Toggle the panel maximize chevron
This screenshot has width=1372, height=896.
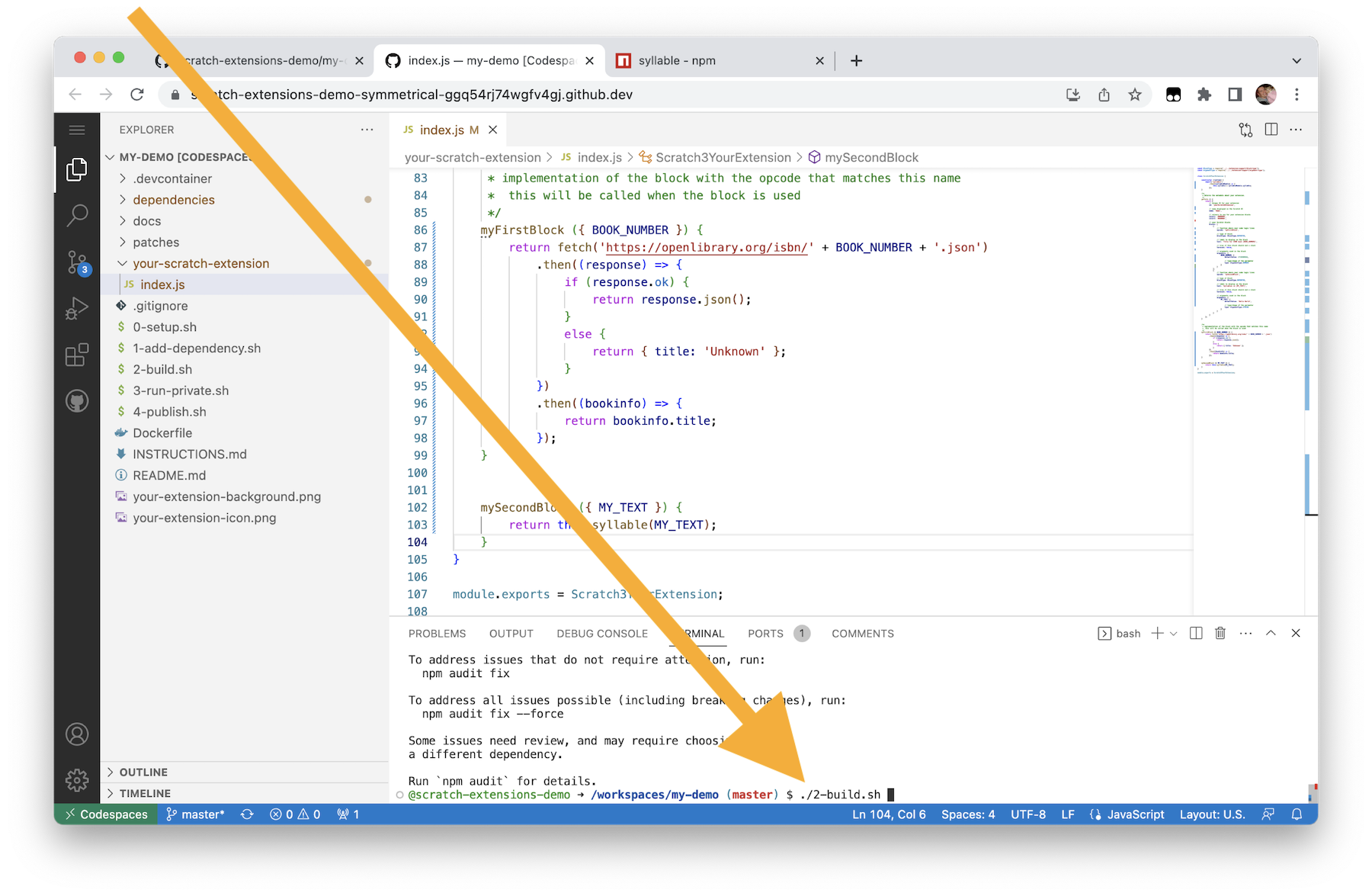[x=1270, y=633]
